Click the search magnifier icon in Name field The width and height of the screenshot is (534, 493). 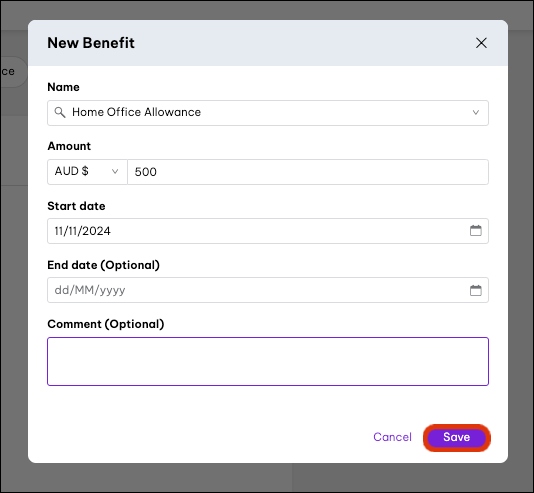coord(60,112)
